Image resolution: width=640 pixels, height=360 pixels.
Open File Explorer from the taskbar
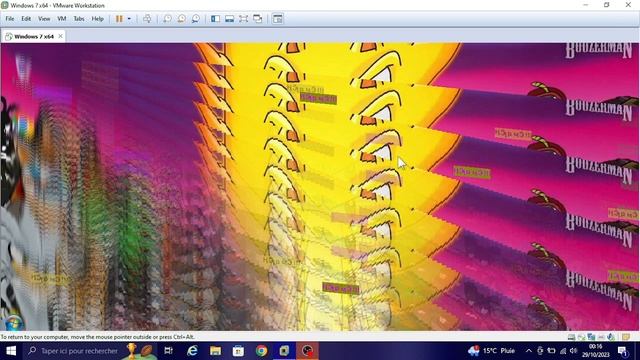215,351
